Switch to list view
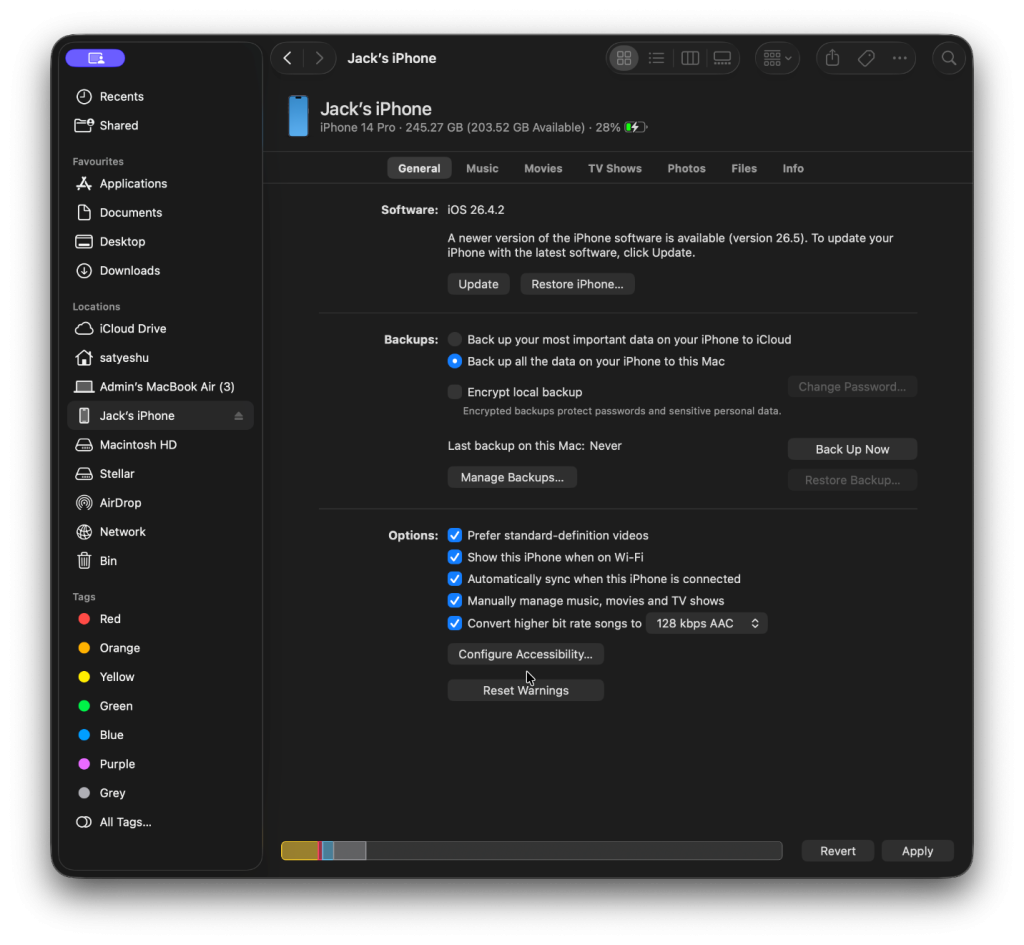1024x945 pixels. [656, 58]
